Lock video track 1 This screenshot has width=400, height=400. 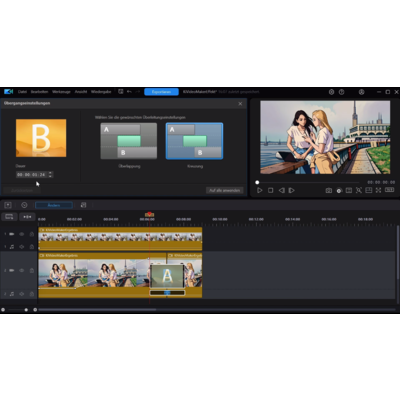(x=32, y=234)
